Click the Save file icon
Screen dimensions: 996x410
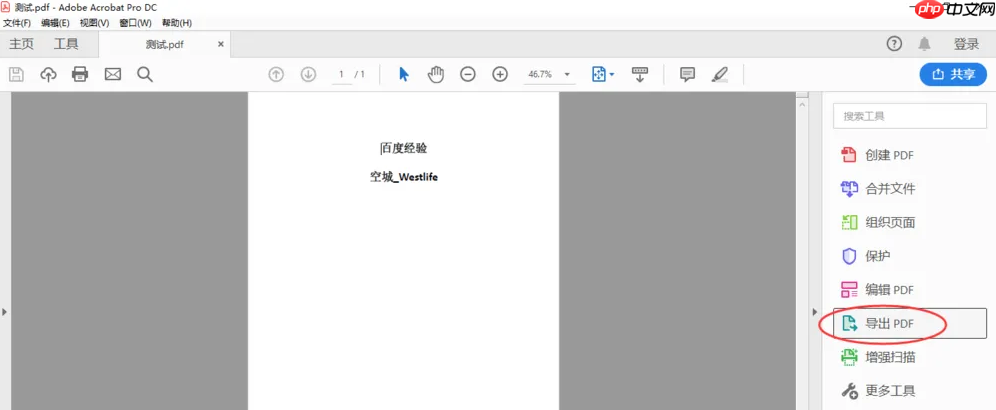click(x=16, y=74)
